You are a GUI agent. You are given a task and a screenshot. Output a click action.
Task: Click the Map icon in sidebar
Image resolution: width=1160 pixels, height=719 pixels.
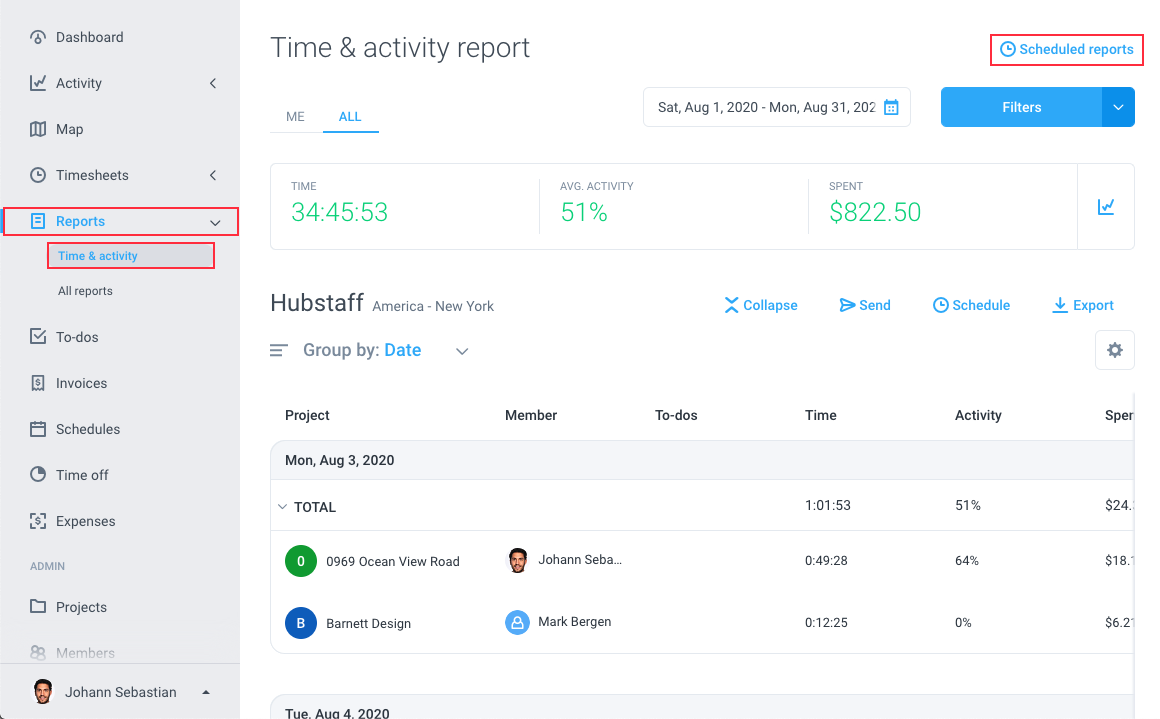pyautogui.click(x=38, y=129)
